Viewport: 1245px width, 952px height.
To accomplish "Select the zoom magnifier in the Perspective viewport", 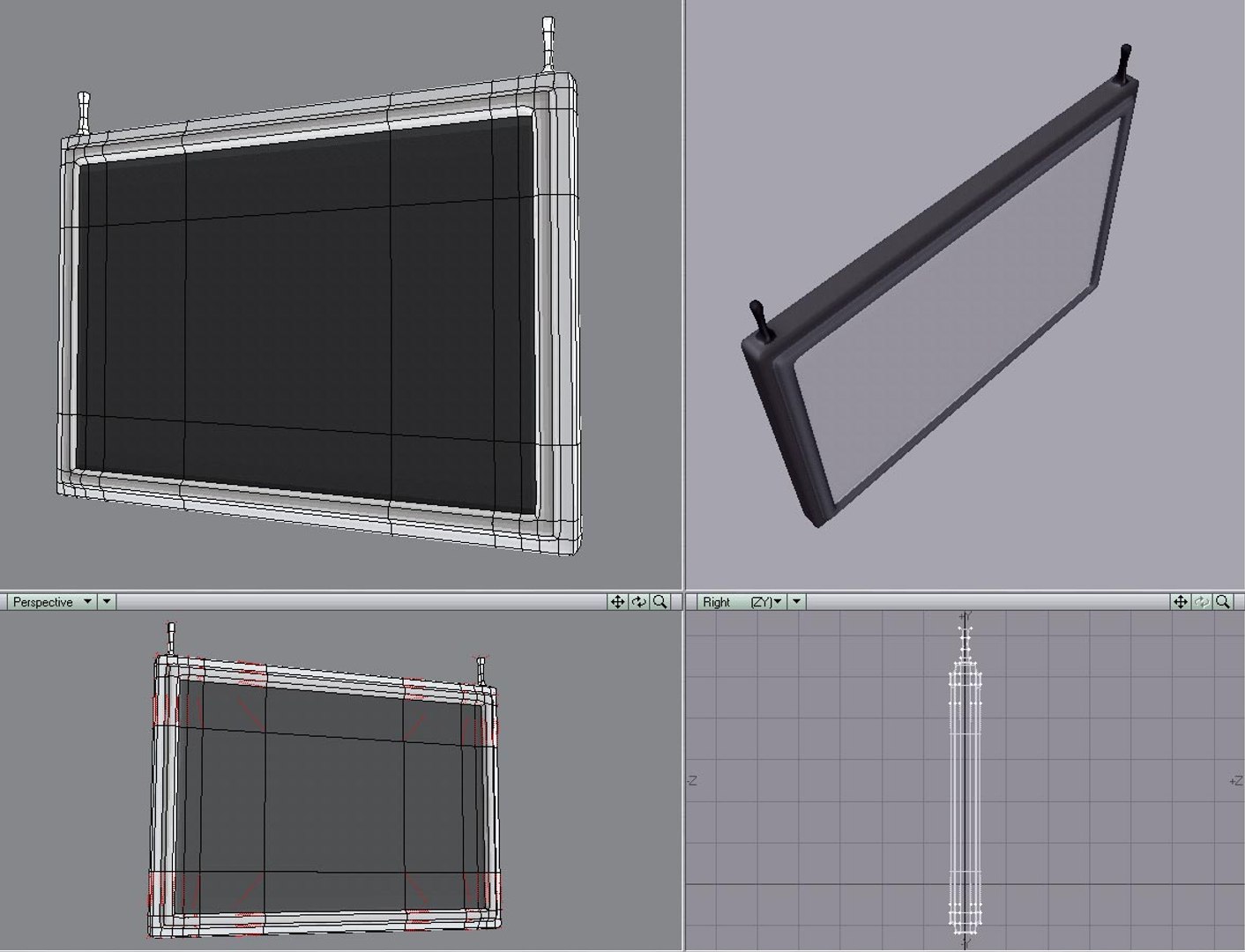I will click(660, 602).
